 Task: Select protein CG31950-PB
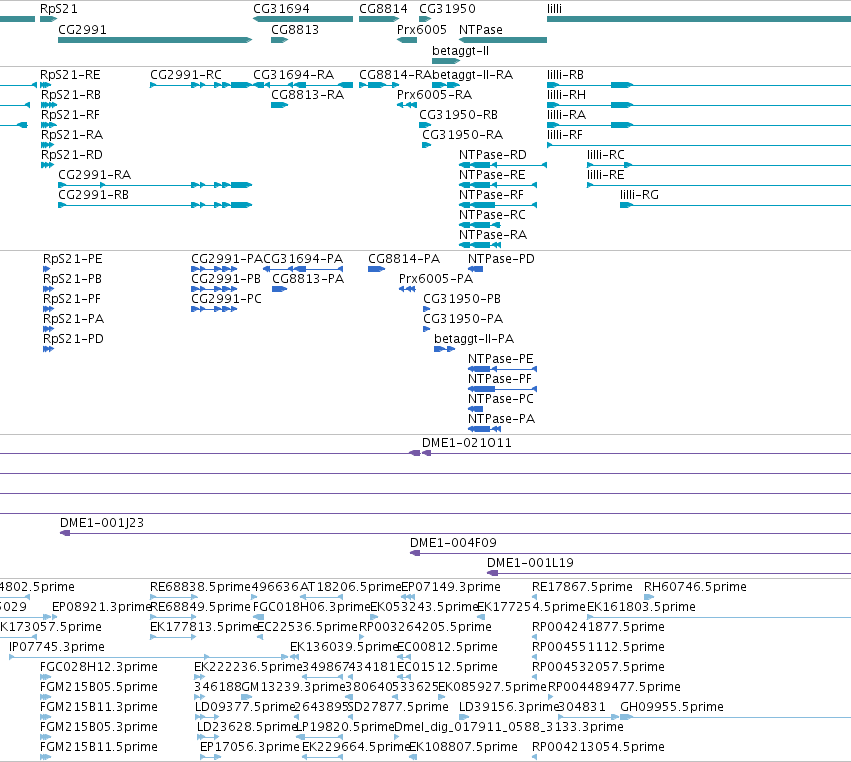click(462, 299)
